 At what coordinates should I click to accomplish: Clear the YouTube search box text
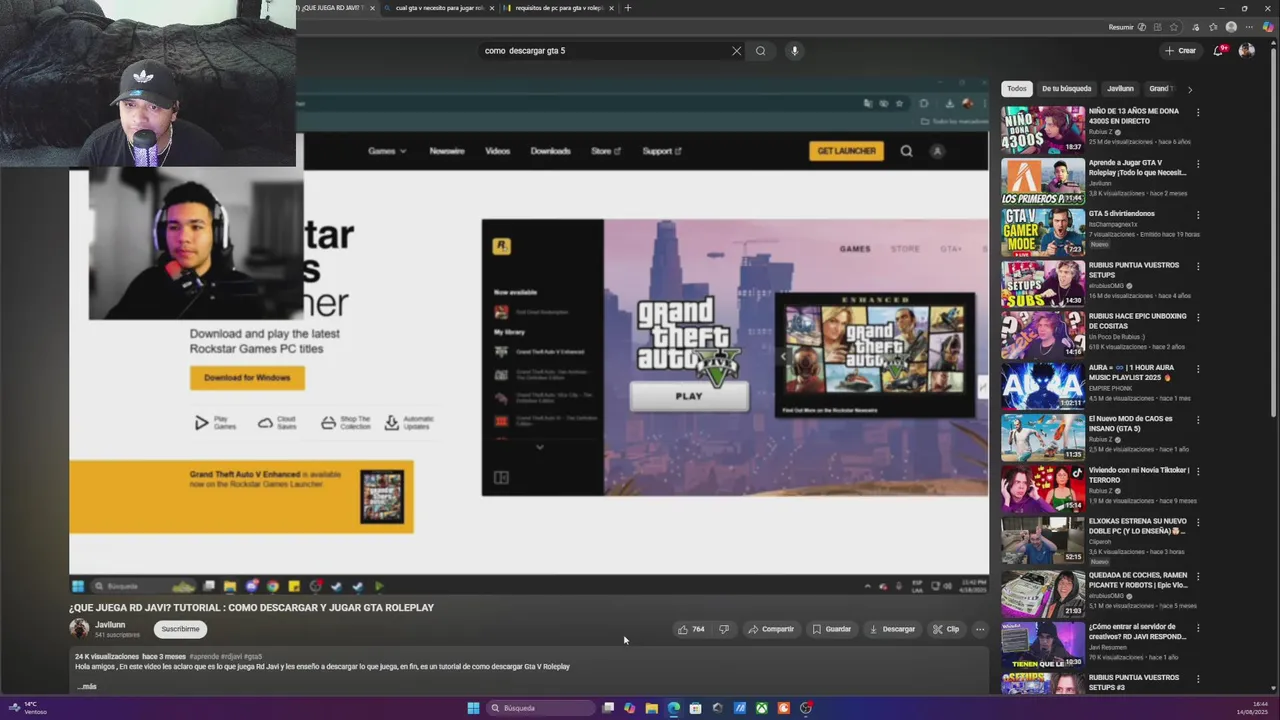coord(737,51)
